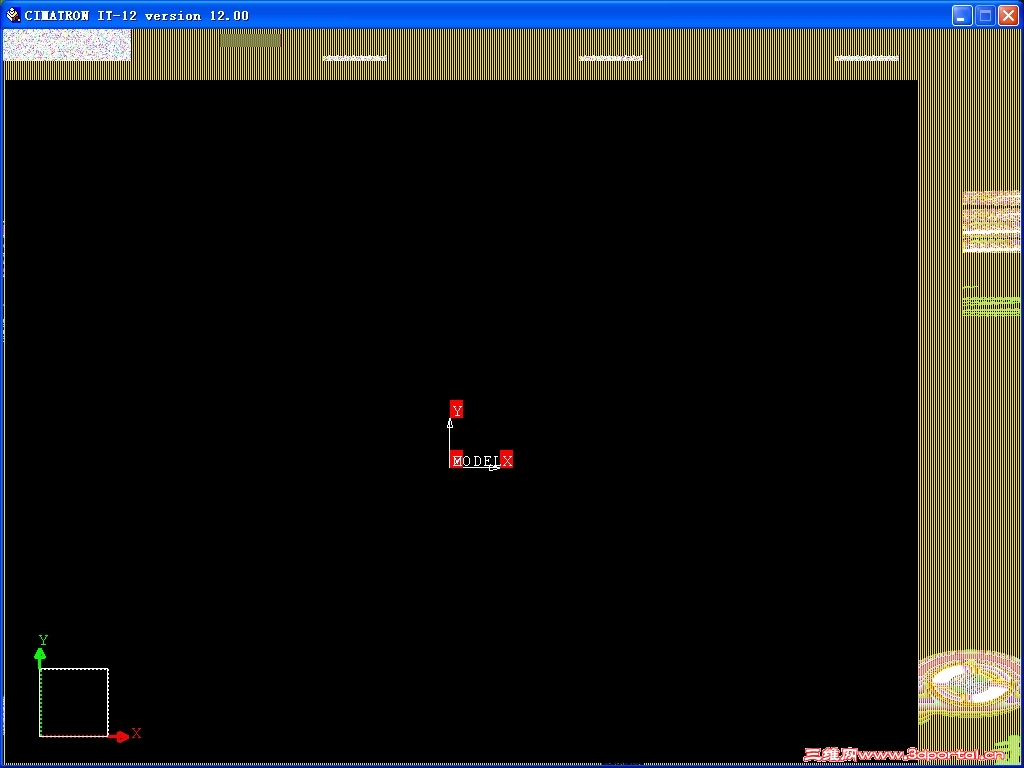Click the red Y axis label at model origin
This screenshot has height=768, width=1024.
coord(456,409)
